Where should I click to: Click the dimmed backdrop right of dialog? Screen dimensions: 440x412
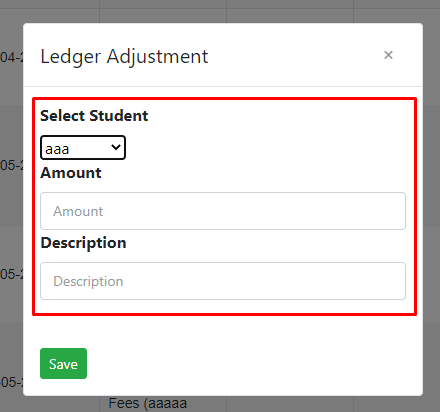[432, 207]
